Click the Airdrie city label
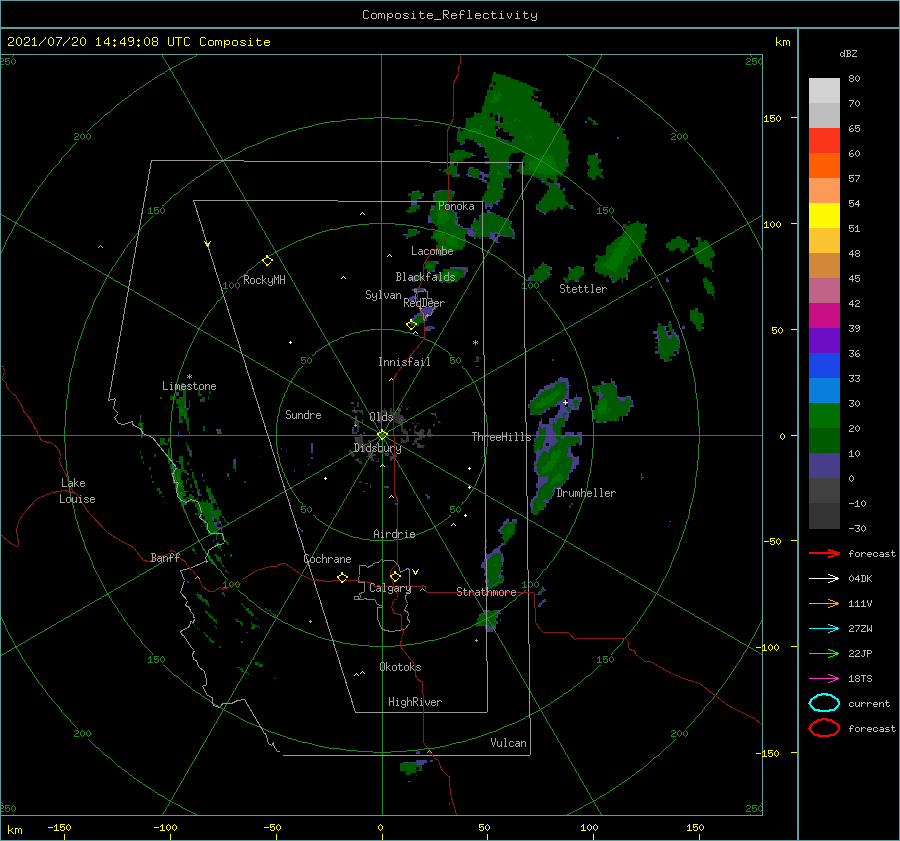This screenshot has height=841, width=900. [x=394, y=534]
